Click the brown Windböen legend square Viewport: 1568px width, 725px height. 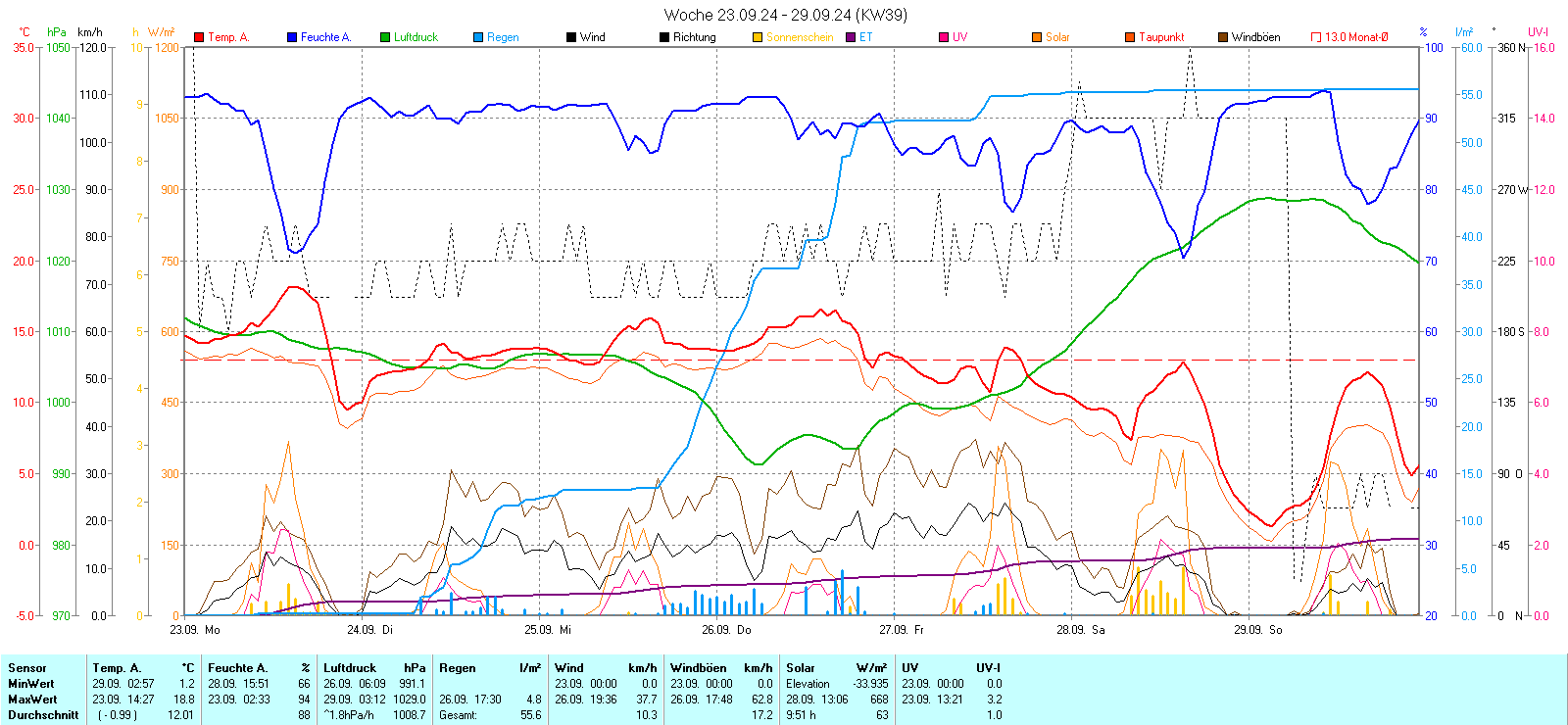(1223, 37)
